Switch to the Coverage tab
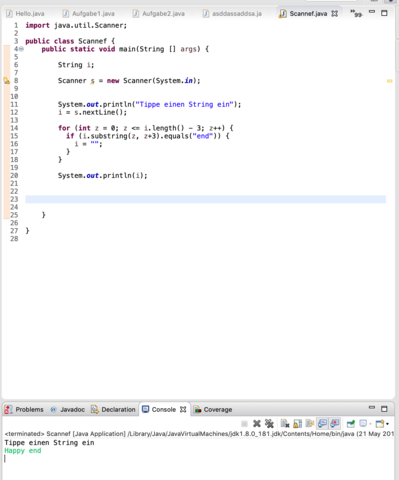 pyautogui.click(x=213, y=409)
